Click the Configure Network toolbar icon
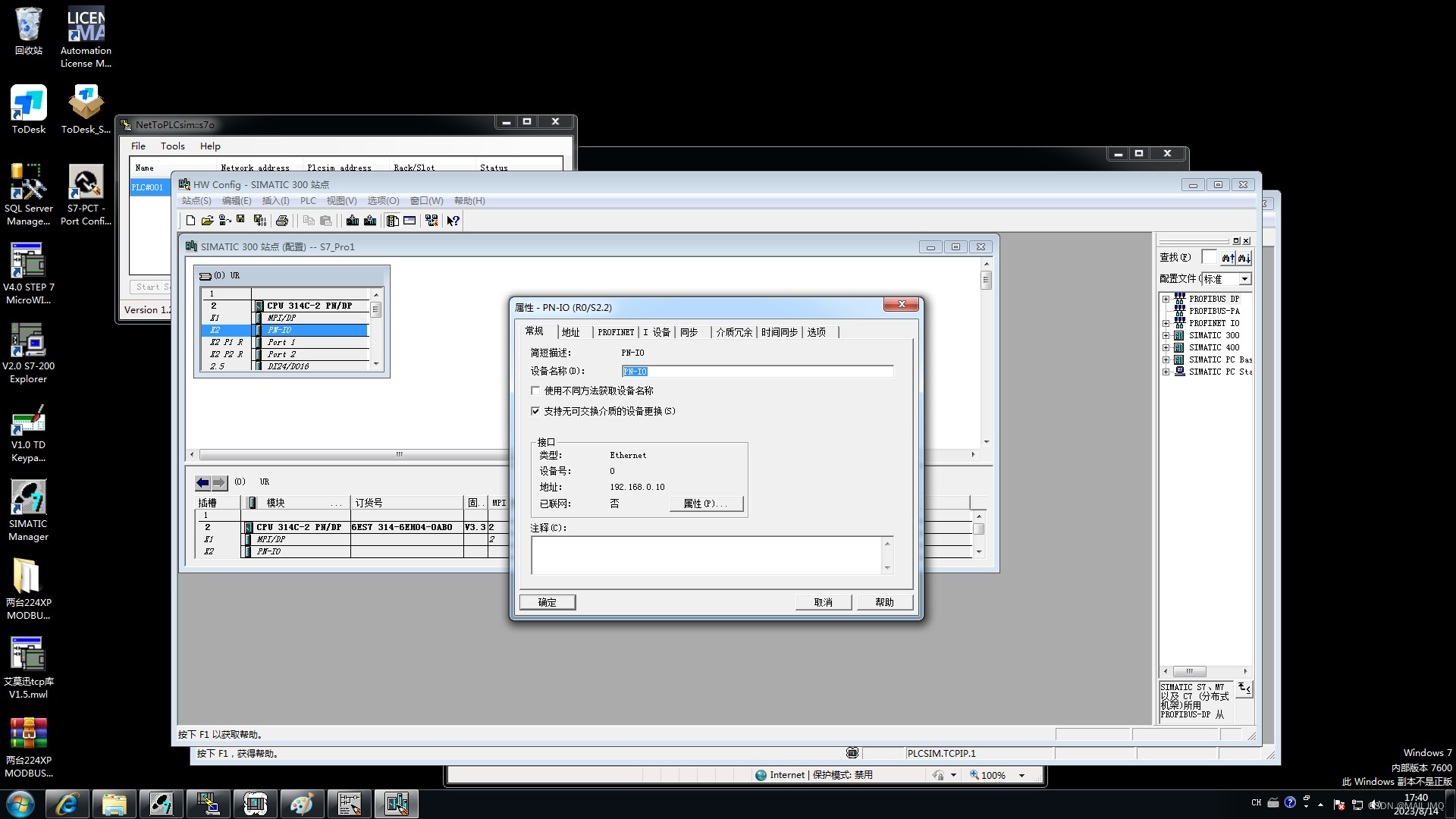This screenshot has width=1456, height=819. click(431, 221)
